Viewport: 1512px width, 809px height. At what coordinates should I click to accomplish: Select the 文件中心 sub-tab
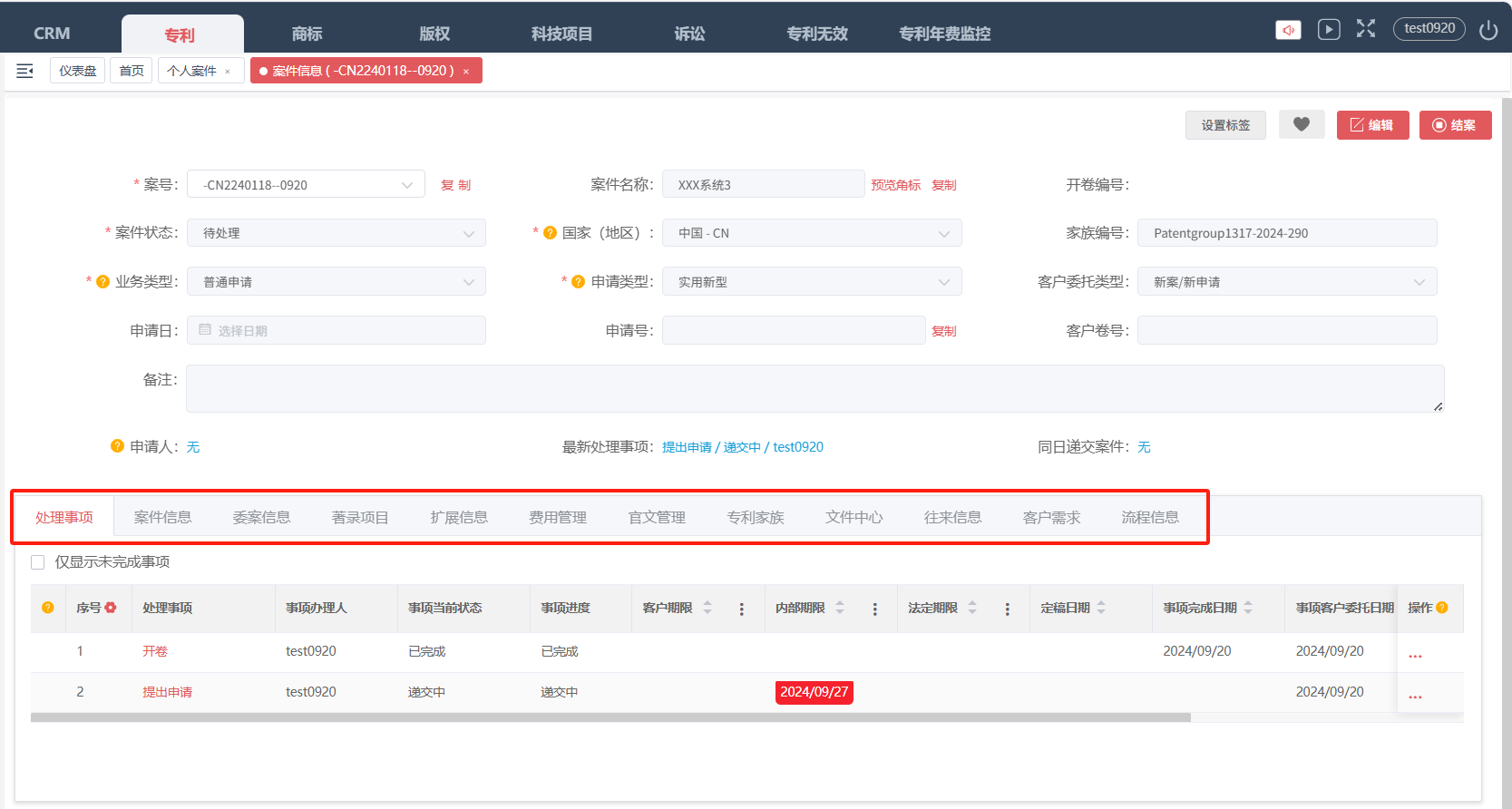(x=854, y=517)
